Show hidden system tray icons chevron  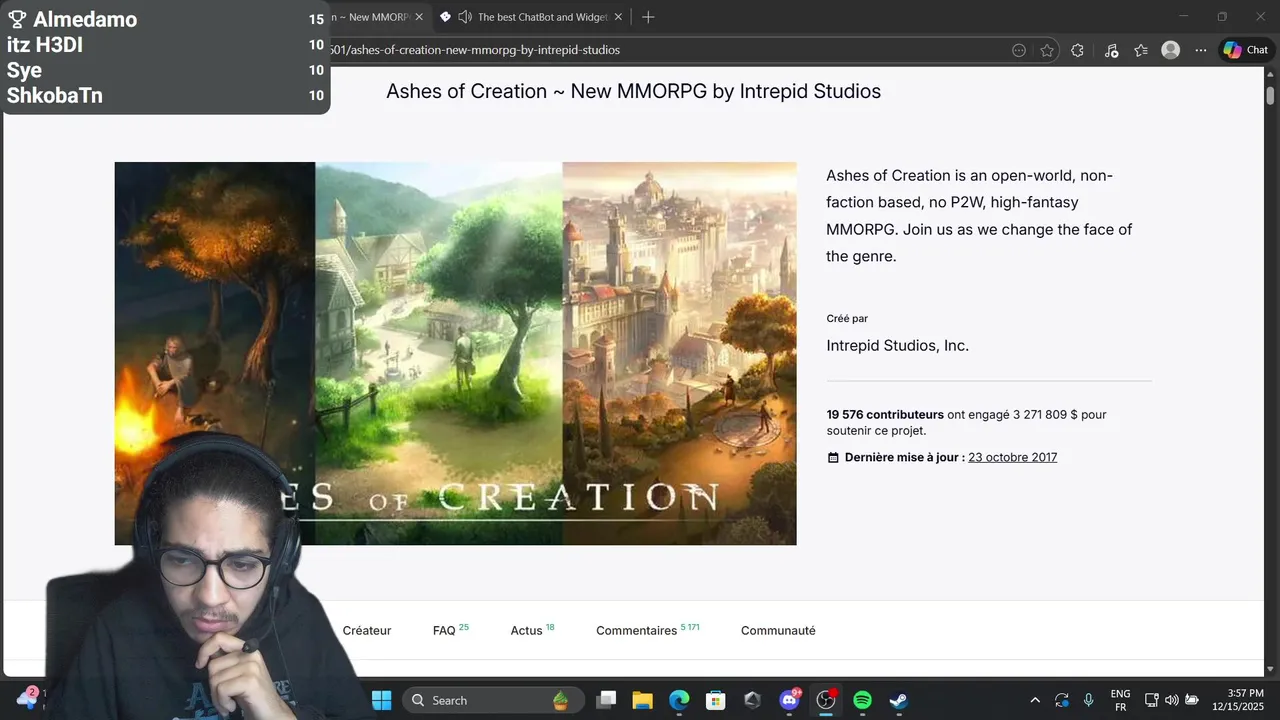[x=1035, y=700]
